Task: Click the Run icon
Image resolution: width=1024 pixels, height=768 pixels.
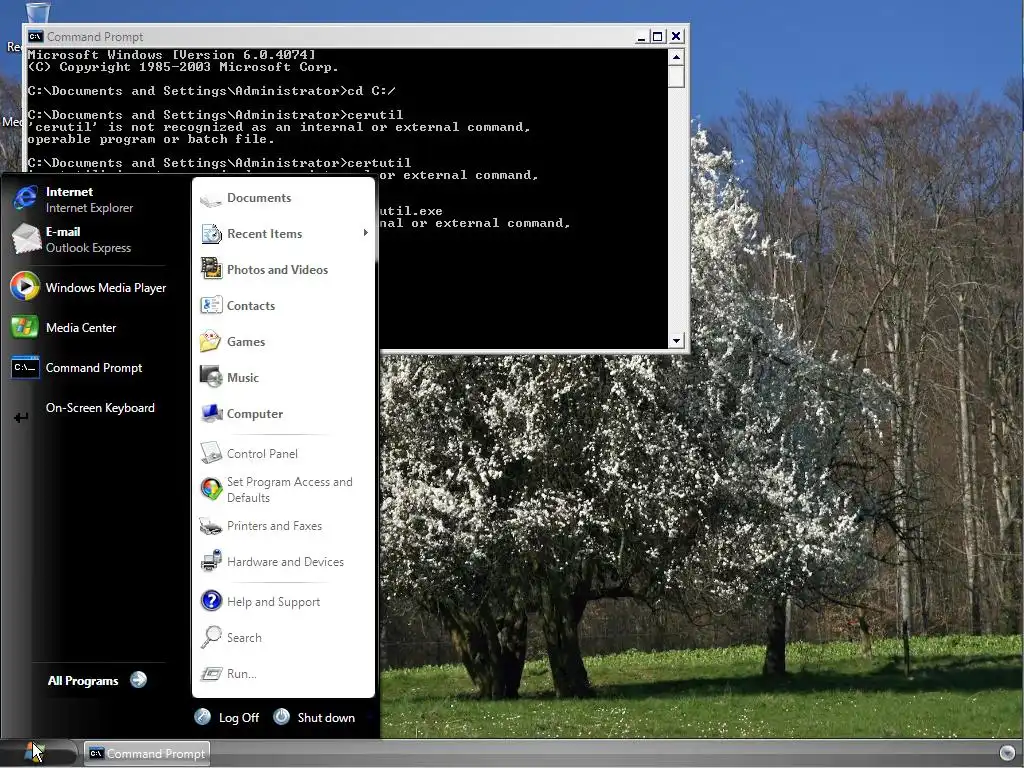Action: (212, 673)
